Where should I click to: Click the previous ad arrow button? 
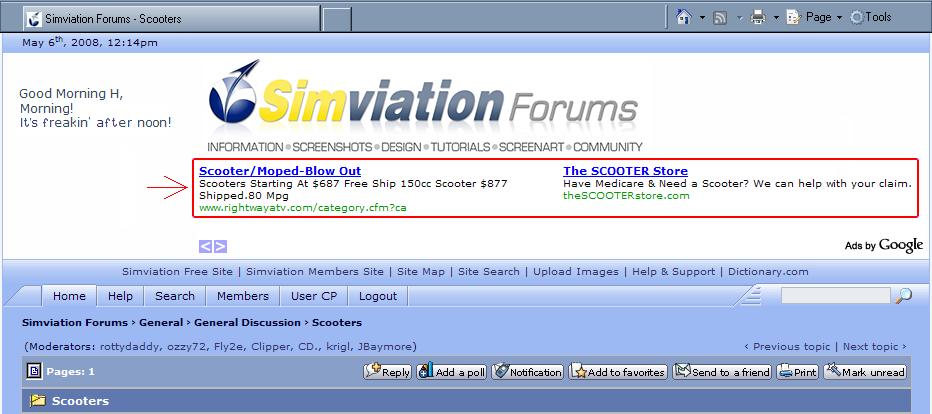[206, 246]
